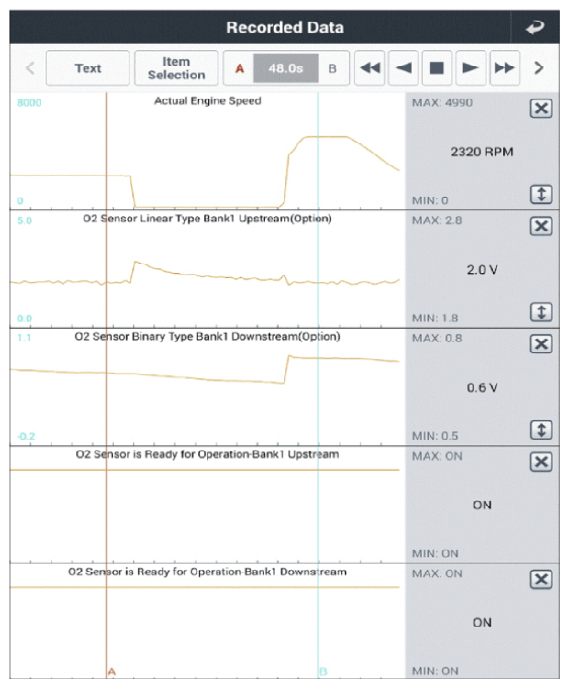Remove the O2 Sensor Linear Upstream graph
Image resolution: width=569 pixels, height=688 pixels.
pyautogui.click(x=541, y=226)
